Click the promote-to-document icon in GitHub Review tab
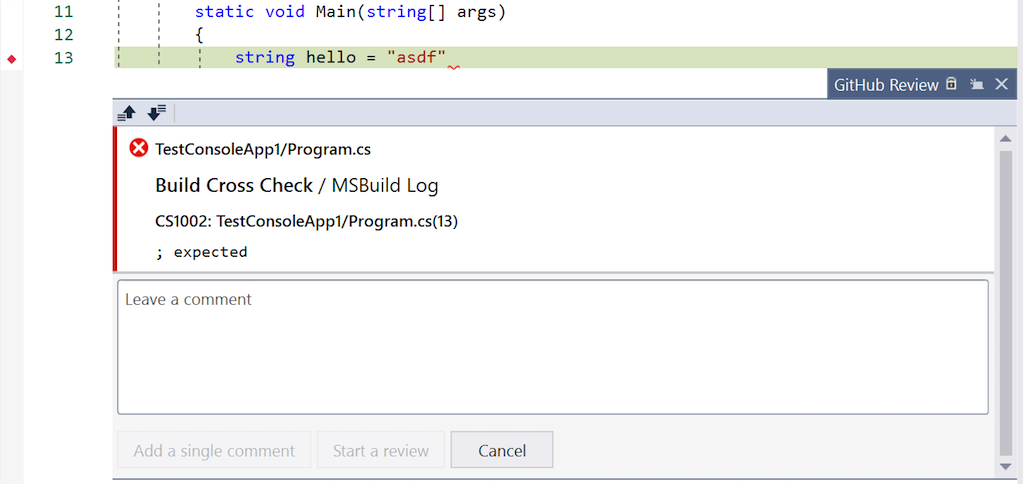Image resolution: width=1023 pixels, height=484 pixels. 977,85
